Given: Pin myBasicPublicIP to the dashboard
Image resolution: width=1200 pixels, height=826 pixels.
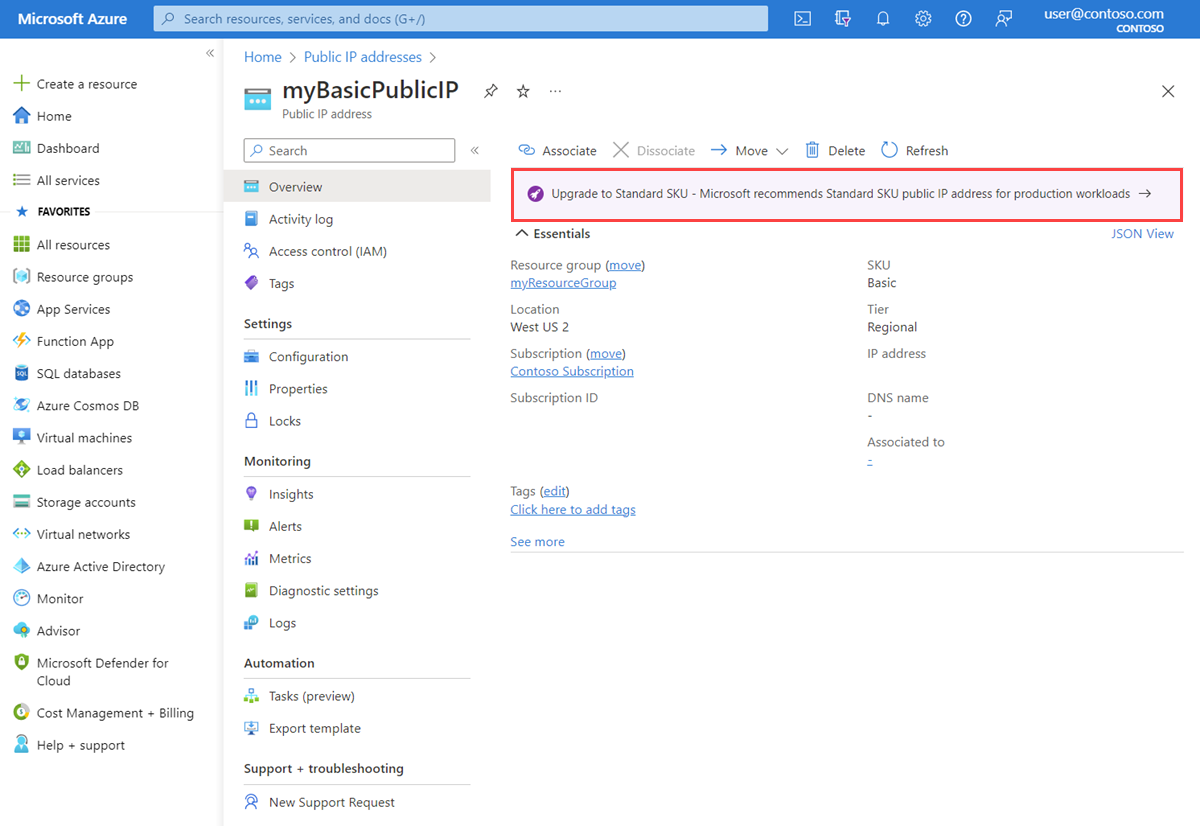Looking at the screenshot, I should click(490, 91).
